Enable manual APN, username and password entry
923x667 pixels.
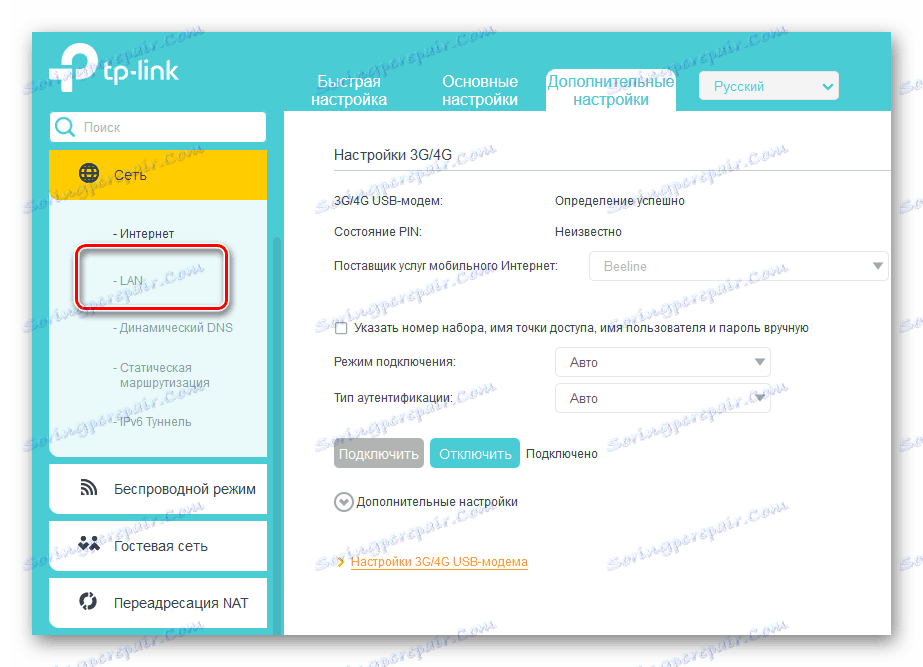(340, 327)
